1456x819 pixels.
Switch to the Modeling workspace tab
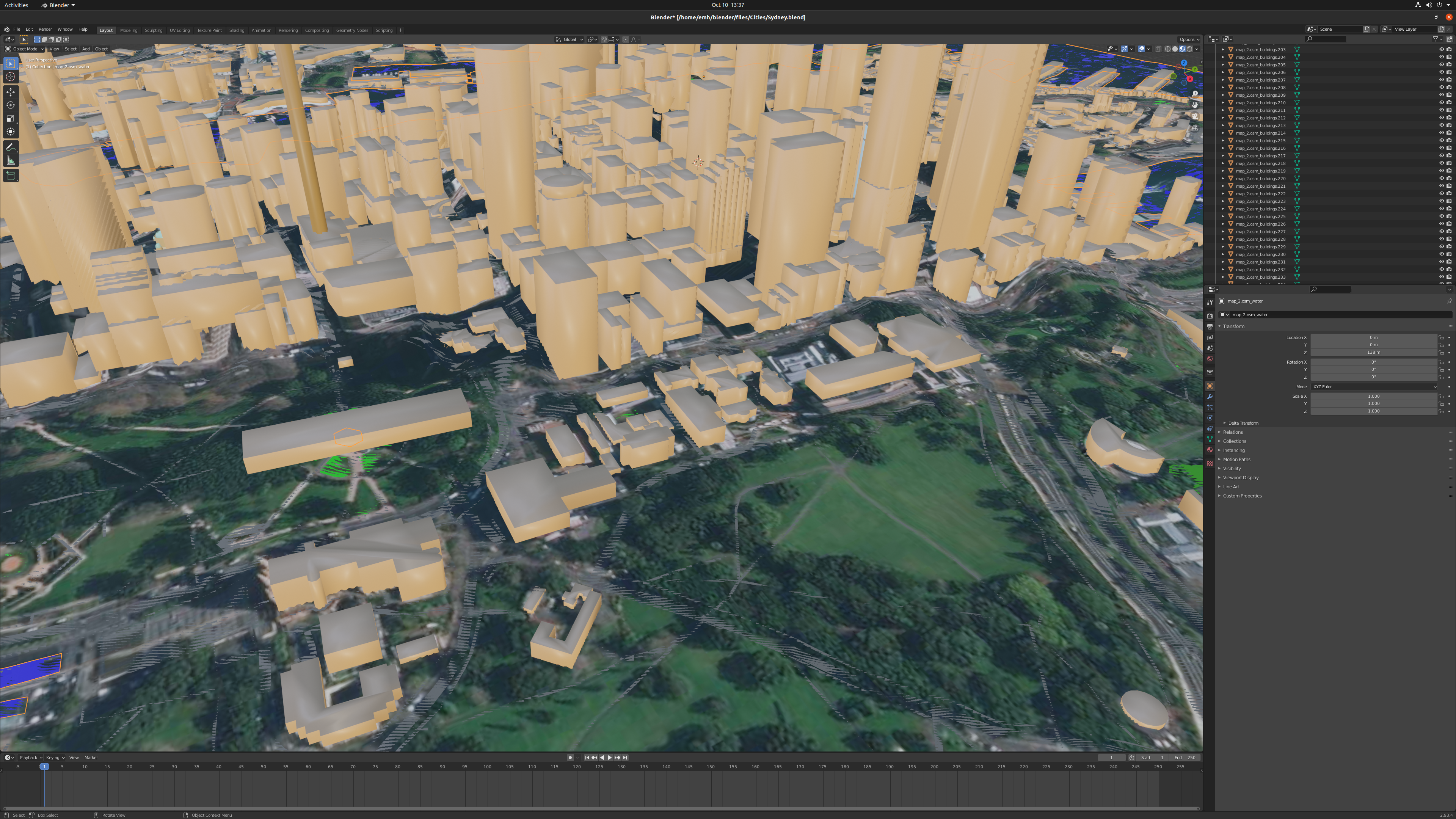point(128,30)
